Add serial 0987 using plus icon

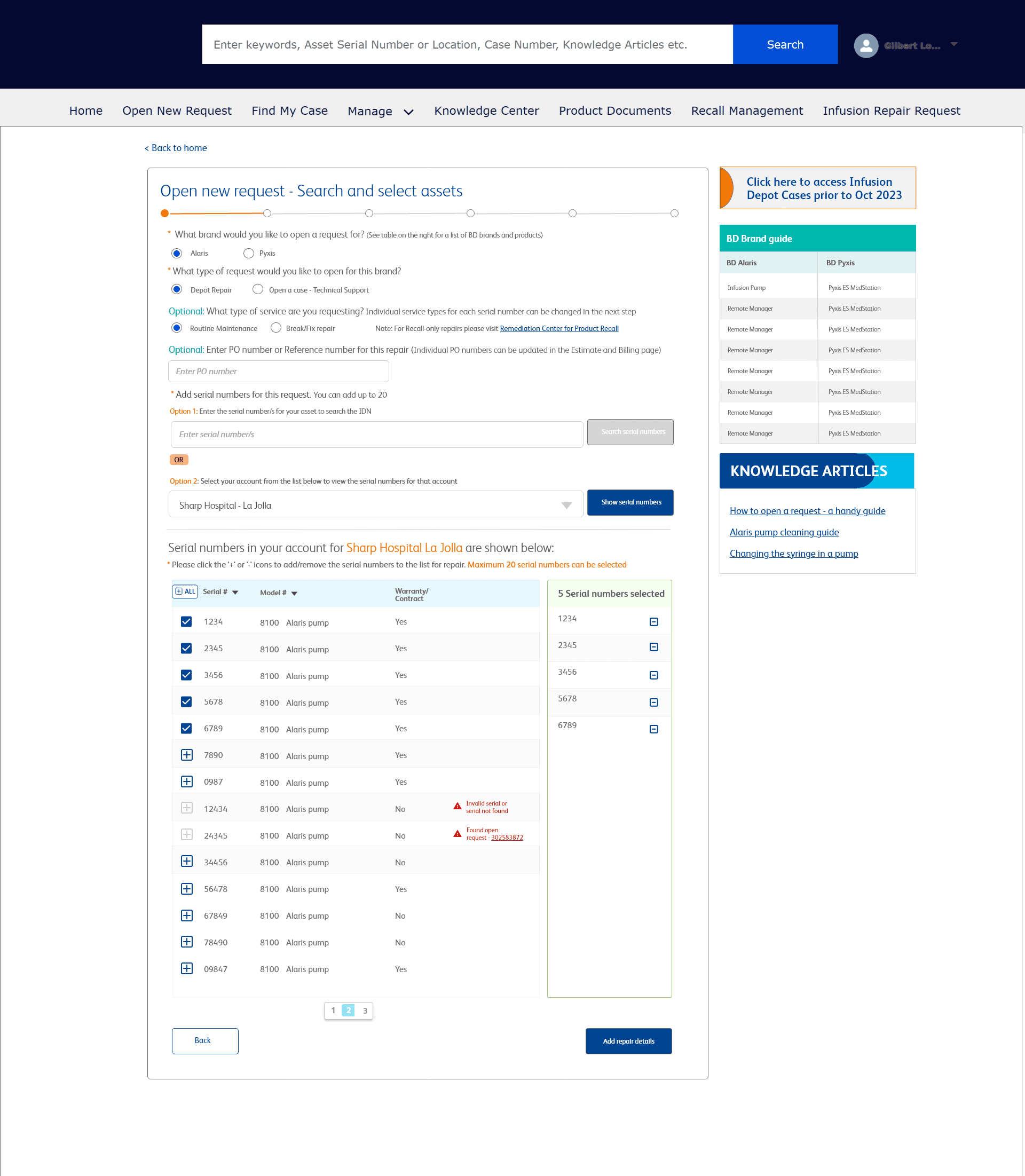(x=186, y=782)
